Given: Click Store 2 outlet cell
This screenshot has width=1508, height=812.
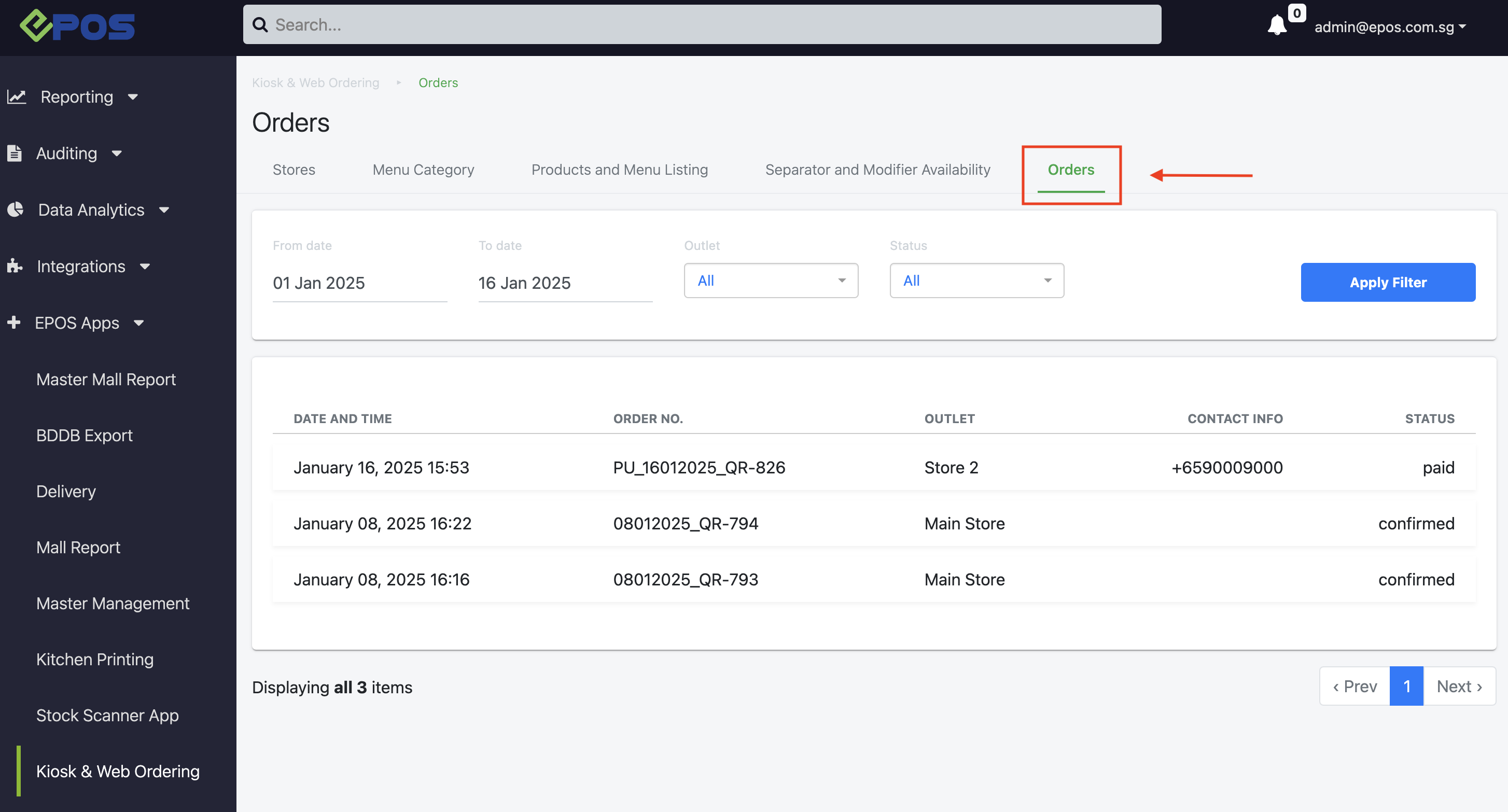Looking at the screenshot, I should [951, 467].
